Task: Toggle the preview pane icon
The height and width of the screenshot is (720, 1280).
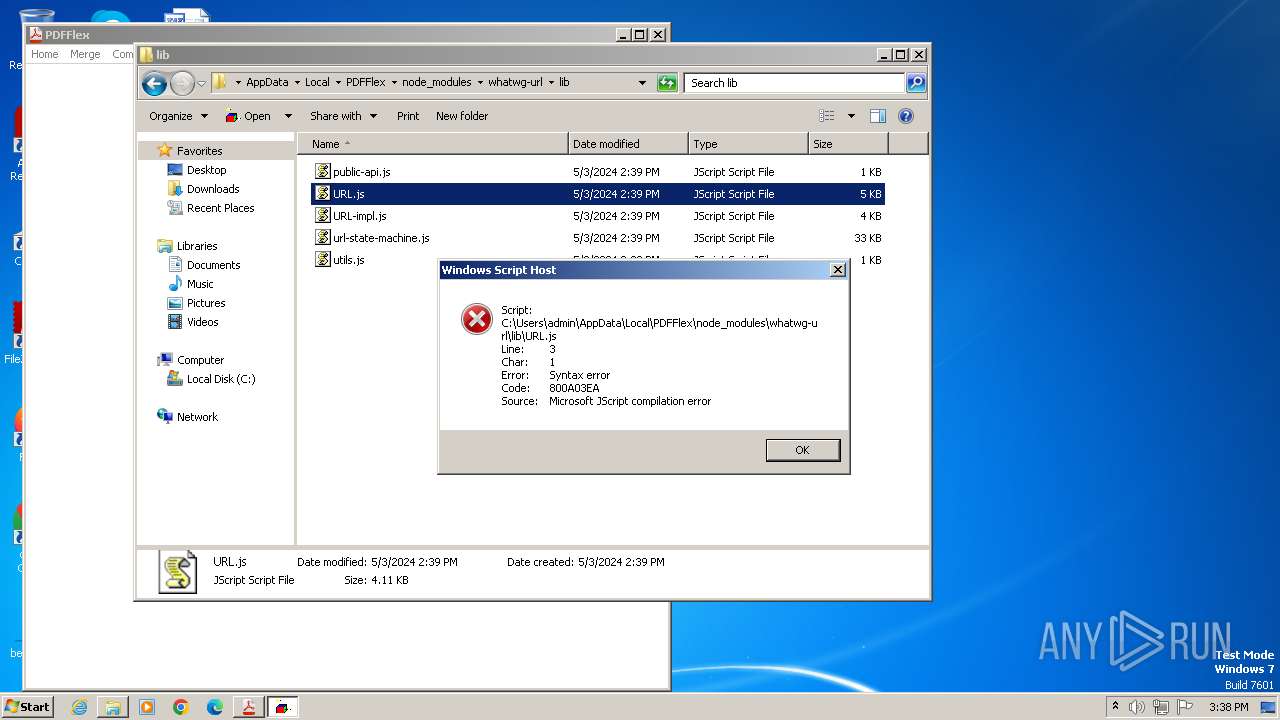Action: 878,116
